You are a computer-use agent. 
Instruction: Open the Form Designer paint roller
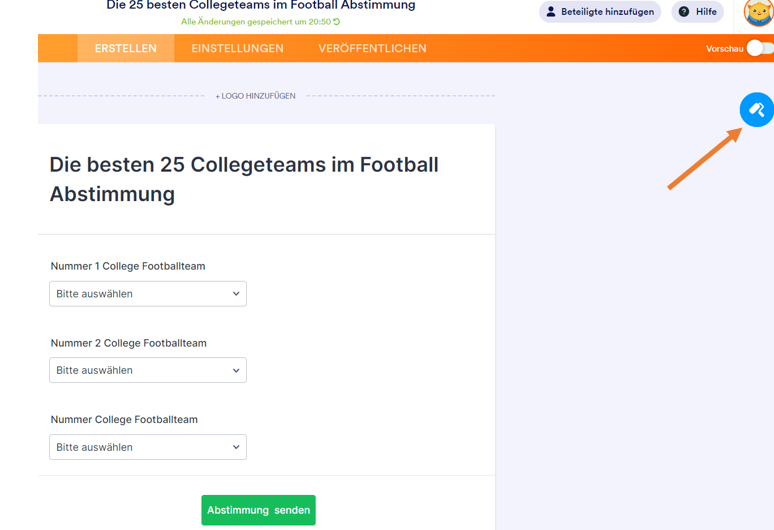point(756,110)
